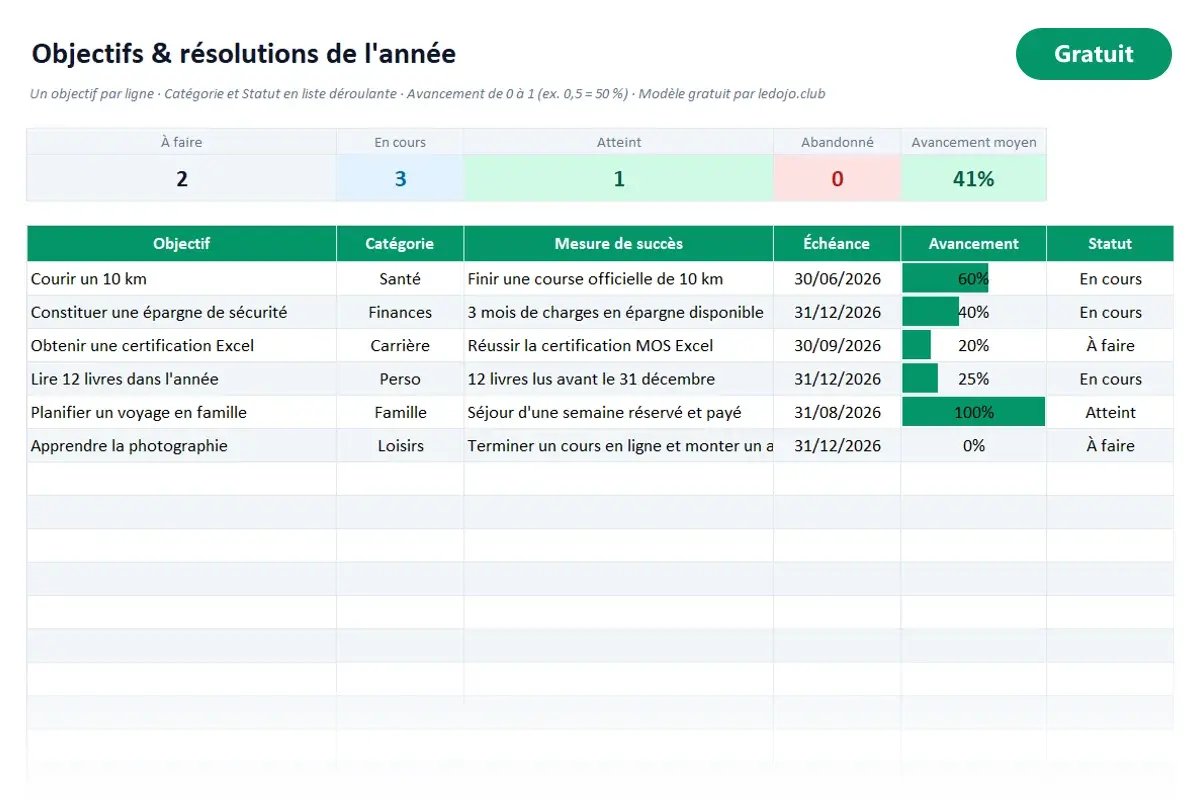
Task: Click the 25% progress bar cell
Action: 973,379
